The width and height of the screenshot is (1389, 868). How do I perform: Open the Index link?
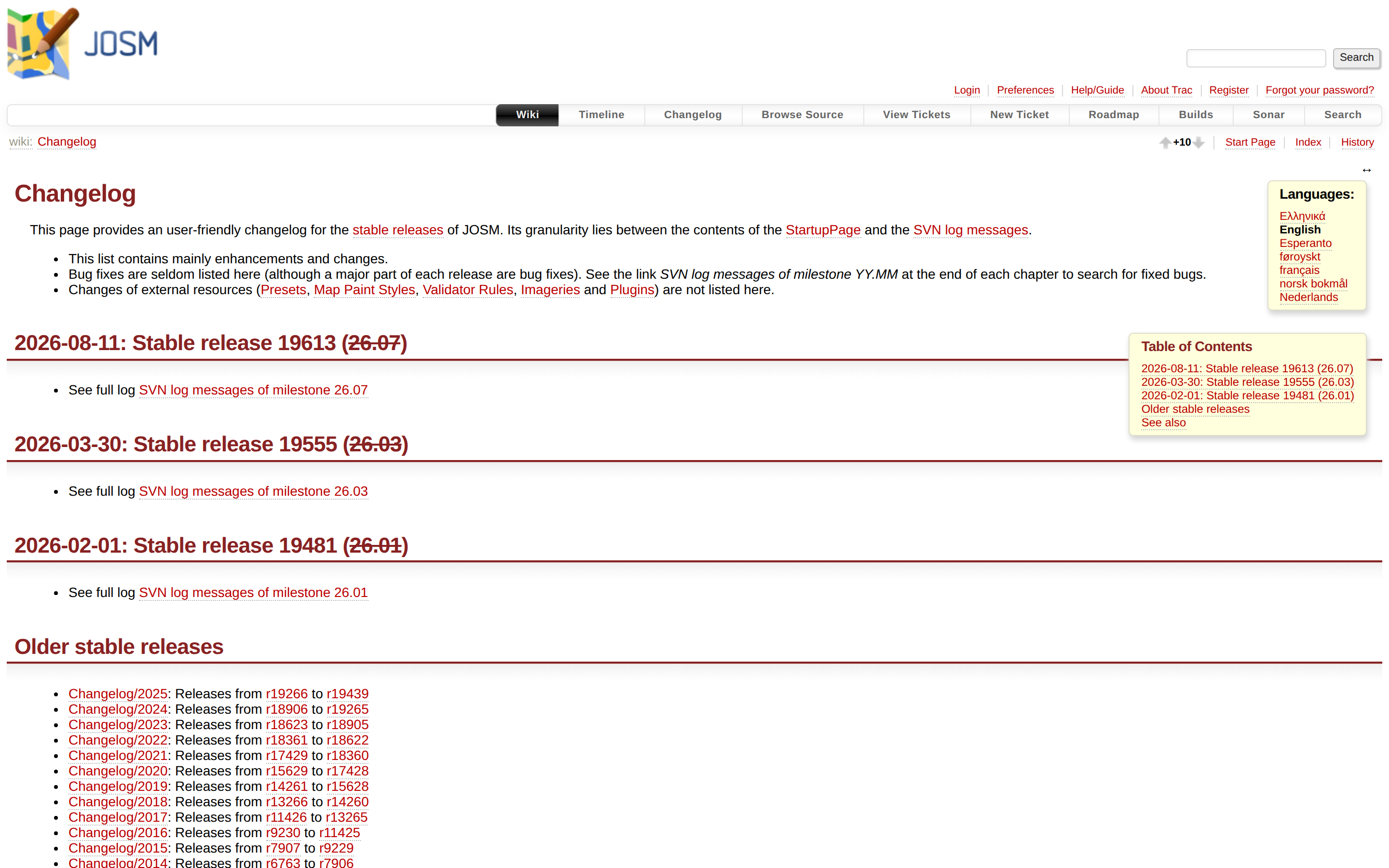pyautogui.click(x=1308, y=142)
